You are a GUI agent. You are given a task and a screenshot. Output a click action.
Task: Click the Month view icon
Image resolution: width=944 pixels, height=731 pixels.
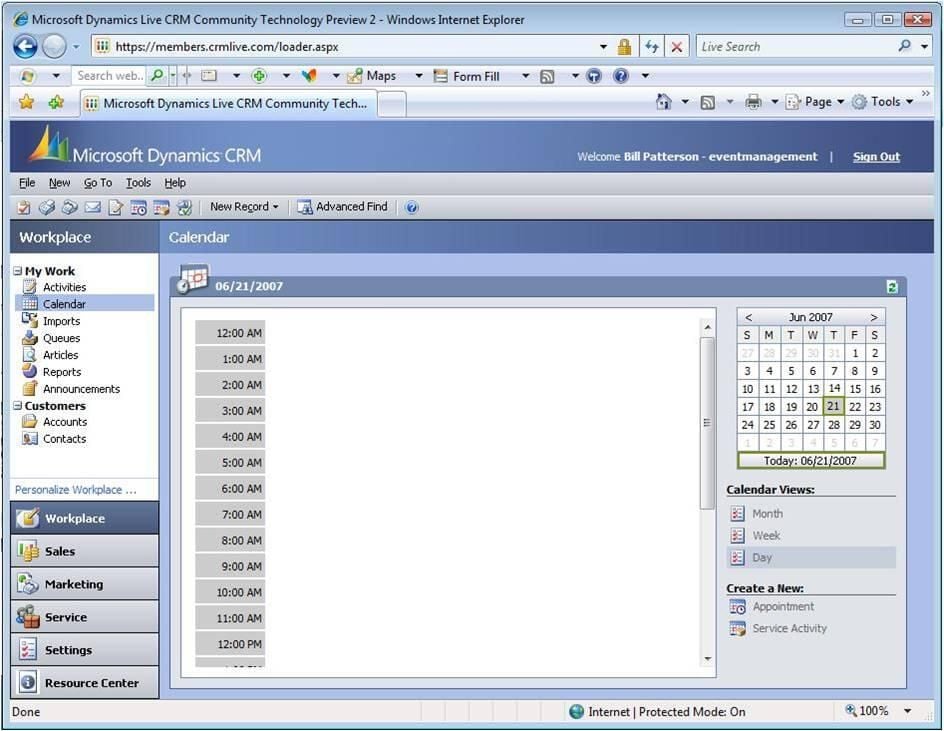click(738, 514)
